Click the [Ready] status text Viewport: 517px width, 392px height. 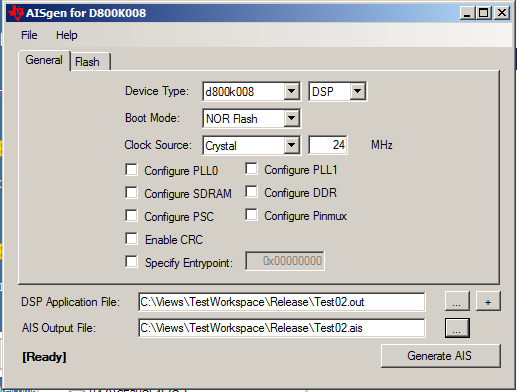[x=44, y=357]
